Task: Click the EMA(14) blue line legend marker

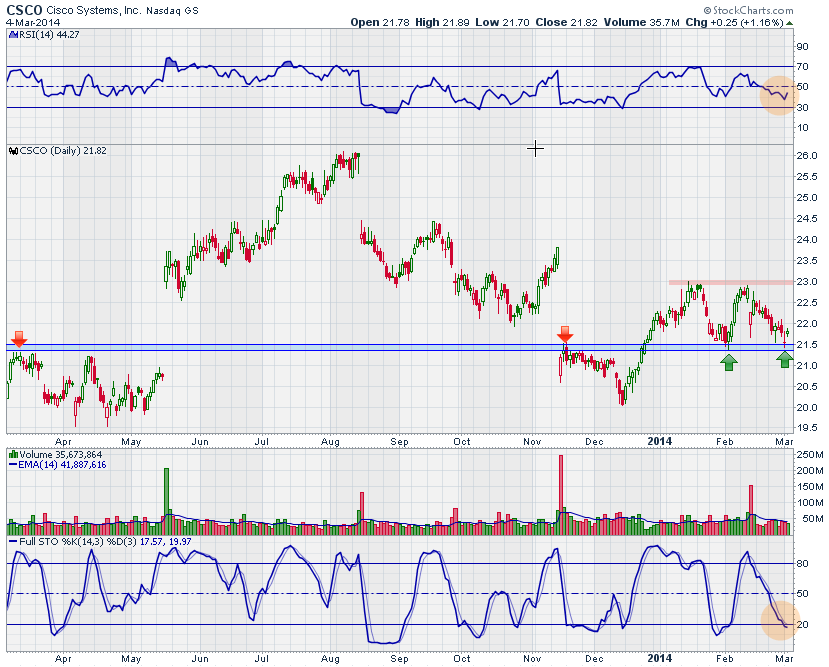Action: [13, 465]
